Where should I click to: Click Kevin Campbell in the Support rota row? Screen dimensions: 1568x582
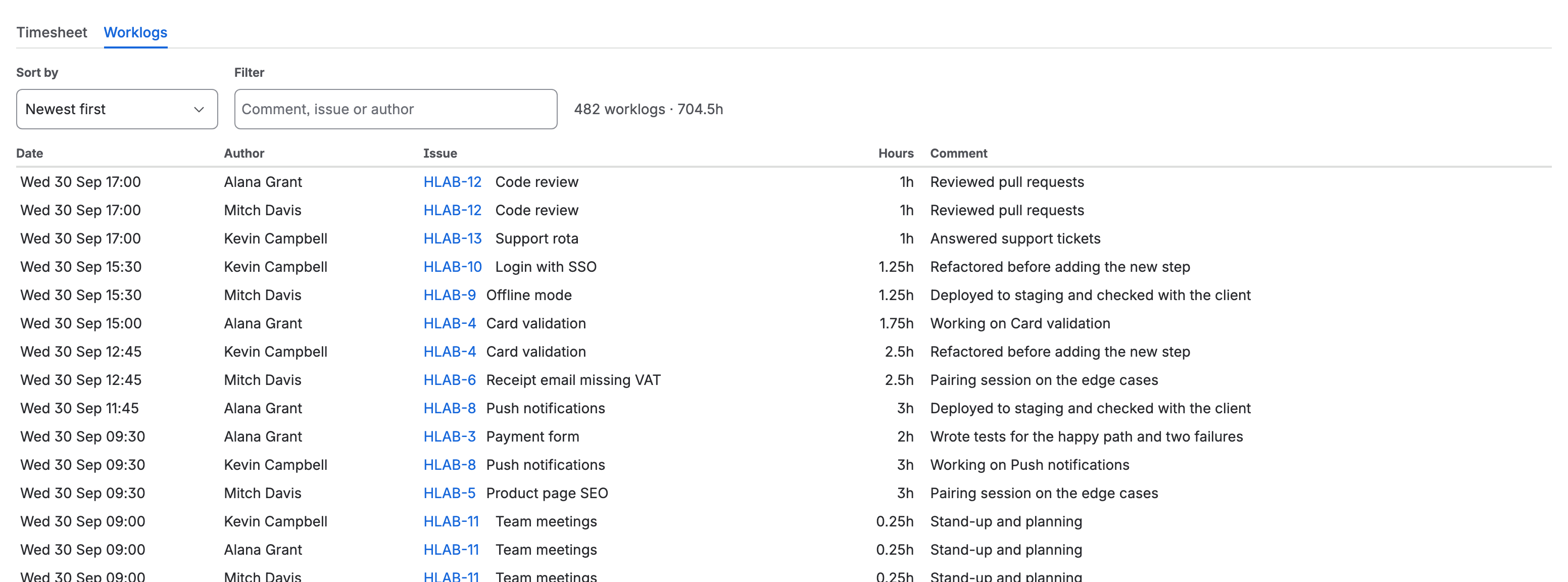[276, 238]
